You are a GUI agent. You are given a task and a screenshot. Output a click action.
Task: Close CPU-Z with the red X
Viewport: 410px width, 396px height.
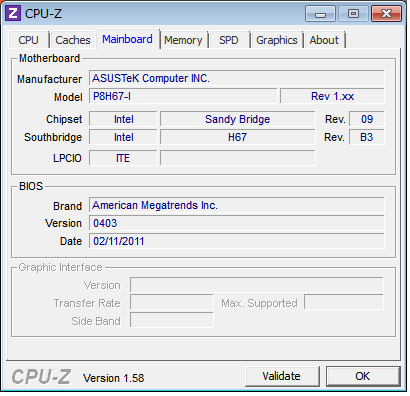[386, 14]
